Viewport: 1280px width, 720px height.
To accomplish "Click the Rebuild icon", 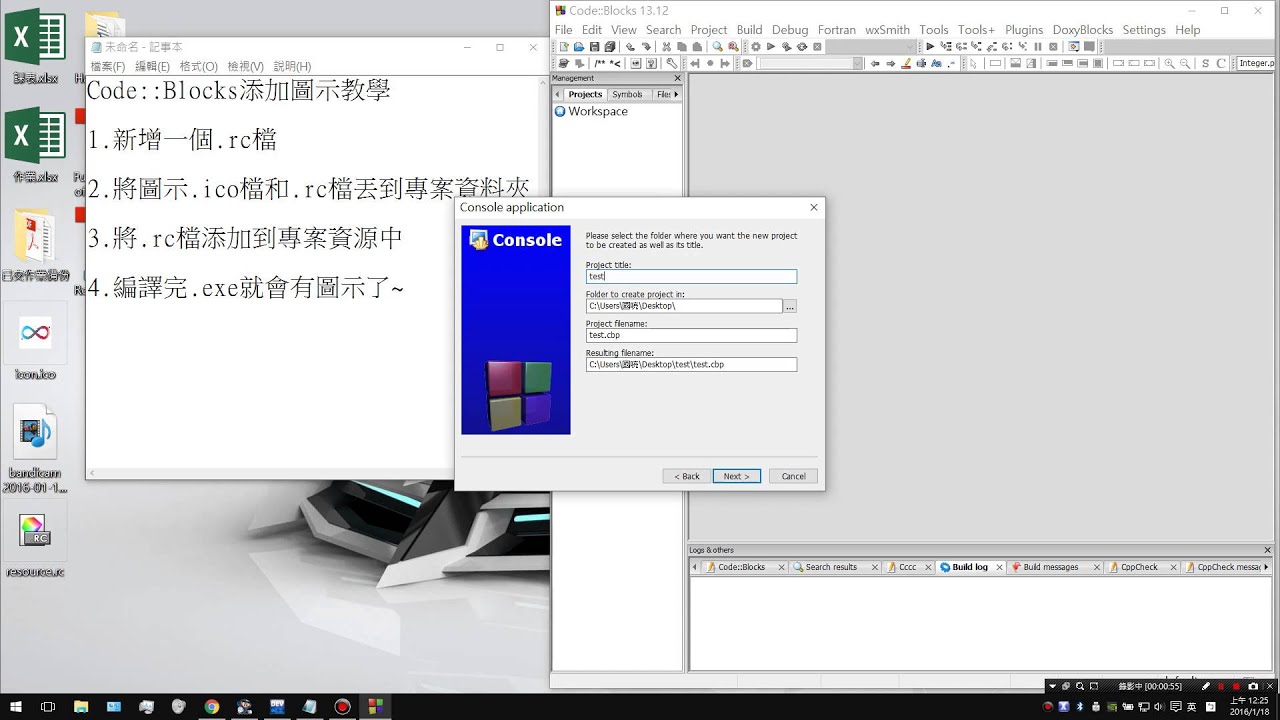I will [x=801, y=46].
